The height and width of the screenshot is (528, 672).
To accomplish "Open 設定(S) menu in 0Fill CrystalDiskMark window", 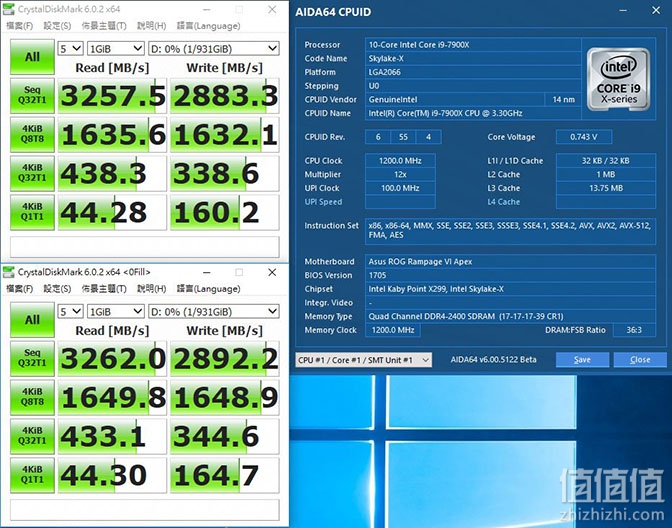I will coord(57,288).
